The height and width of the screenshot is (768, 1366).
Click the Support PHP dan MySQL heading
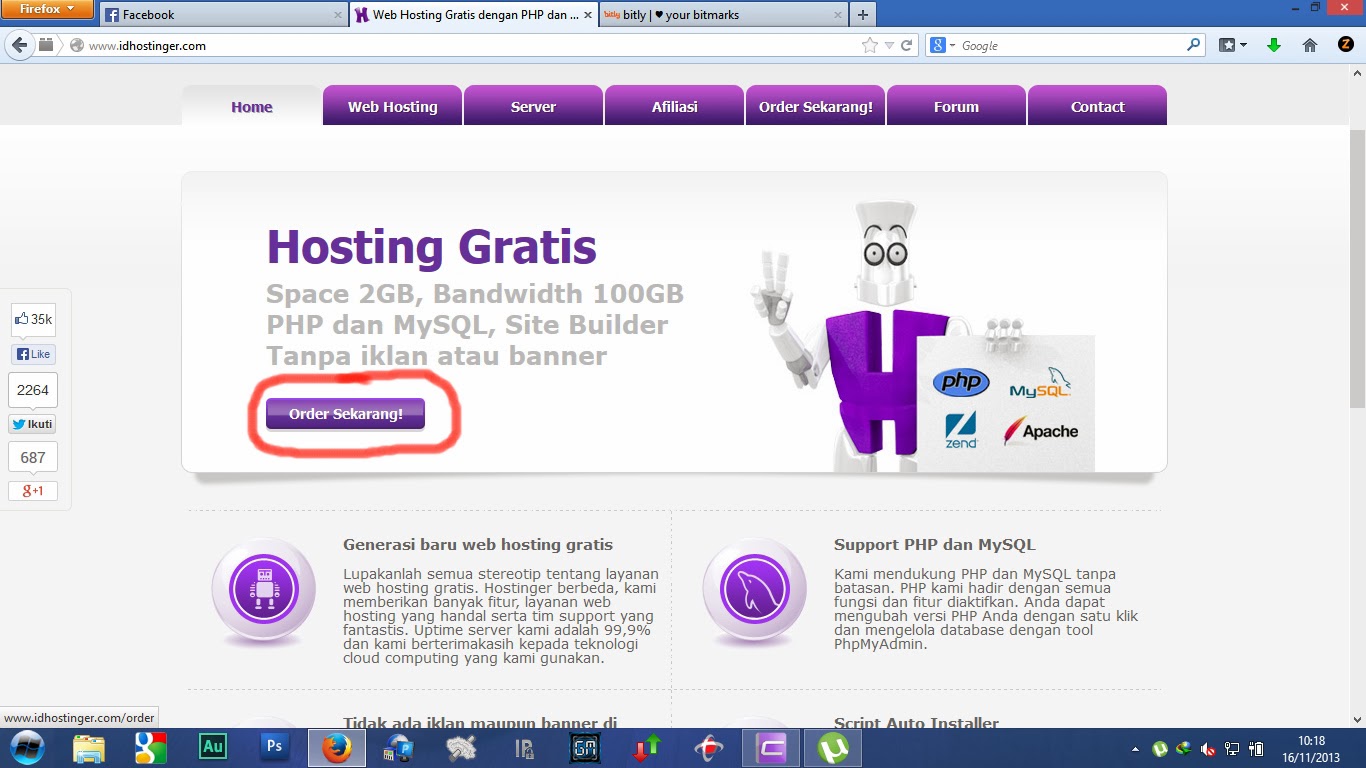click(x=935, y=545)
